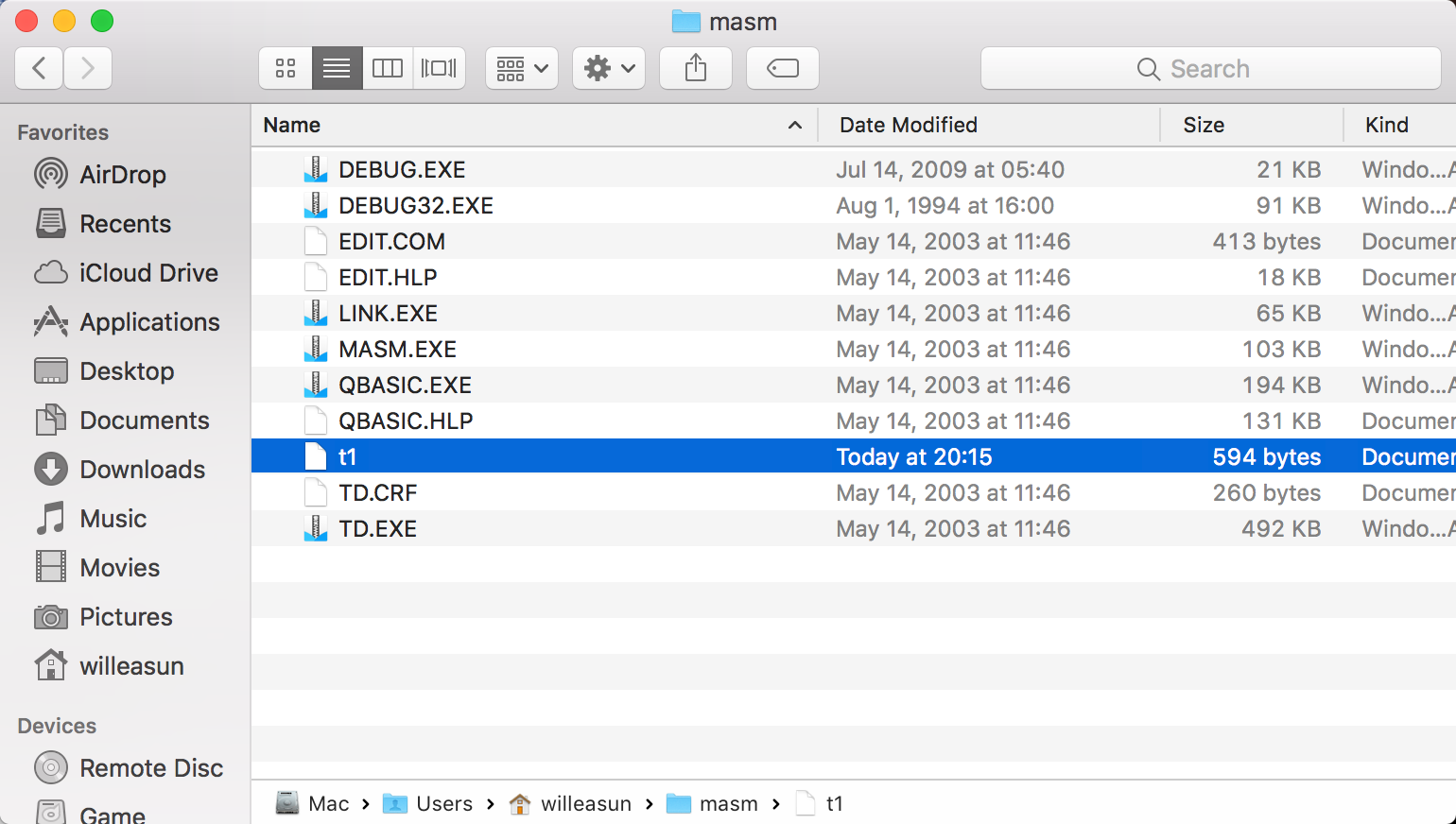Click masm in the path bar

click(x=712, y=803)
